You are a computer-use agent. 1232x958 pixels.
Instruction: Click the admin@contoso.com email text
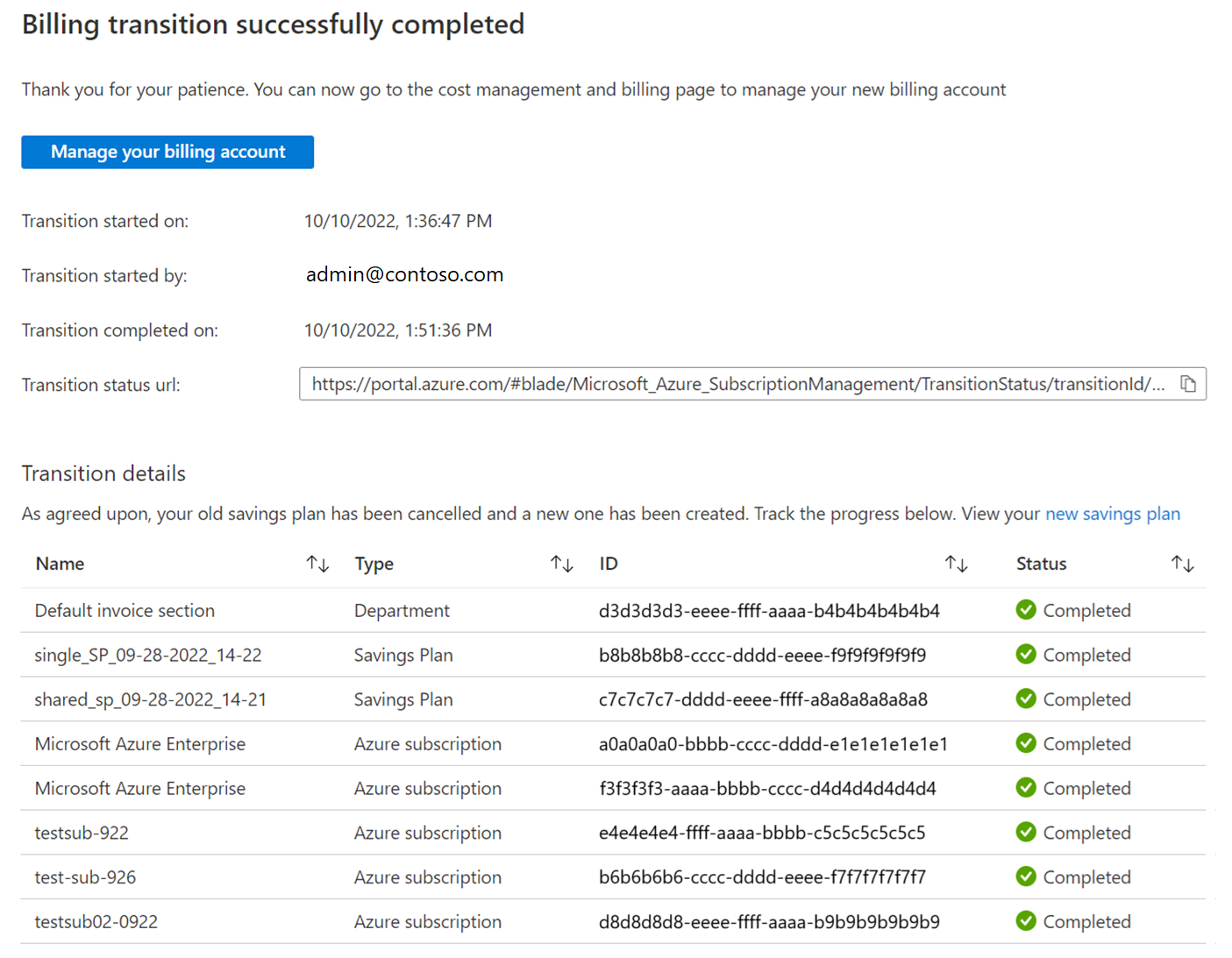tap(404, 274)
